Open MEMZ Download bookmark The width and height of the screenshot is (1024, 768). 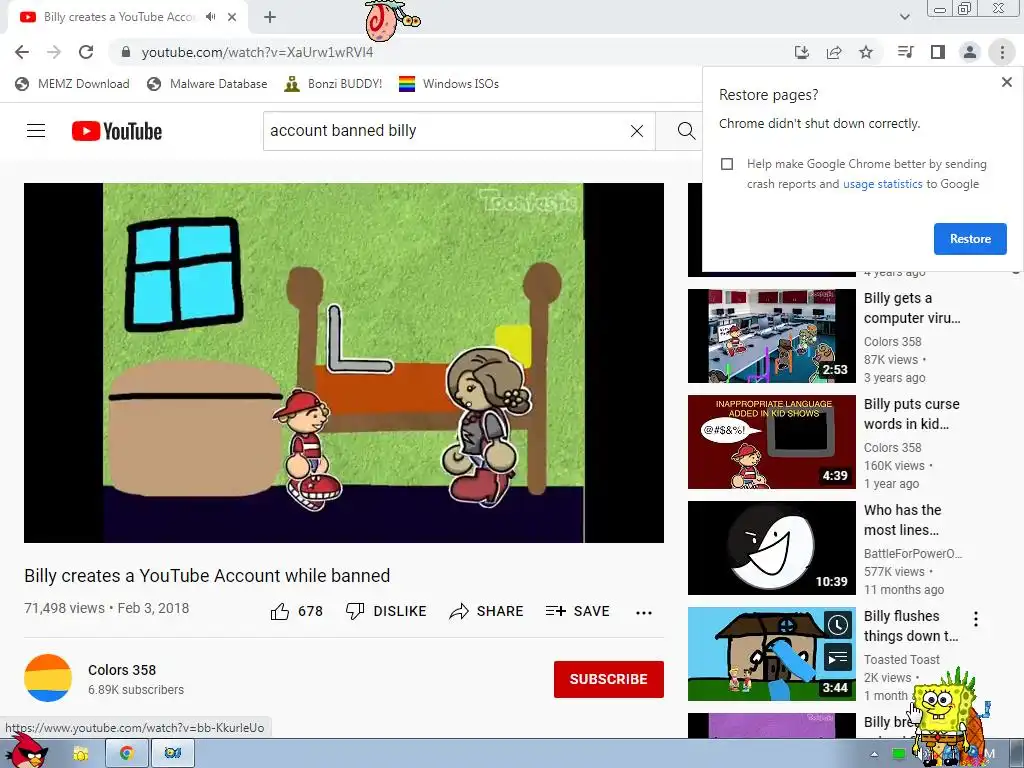[72, 84]
